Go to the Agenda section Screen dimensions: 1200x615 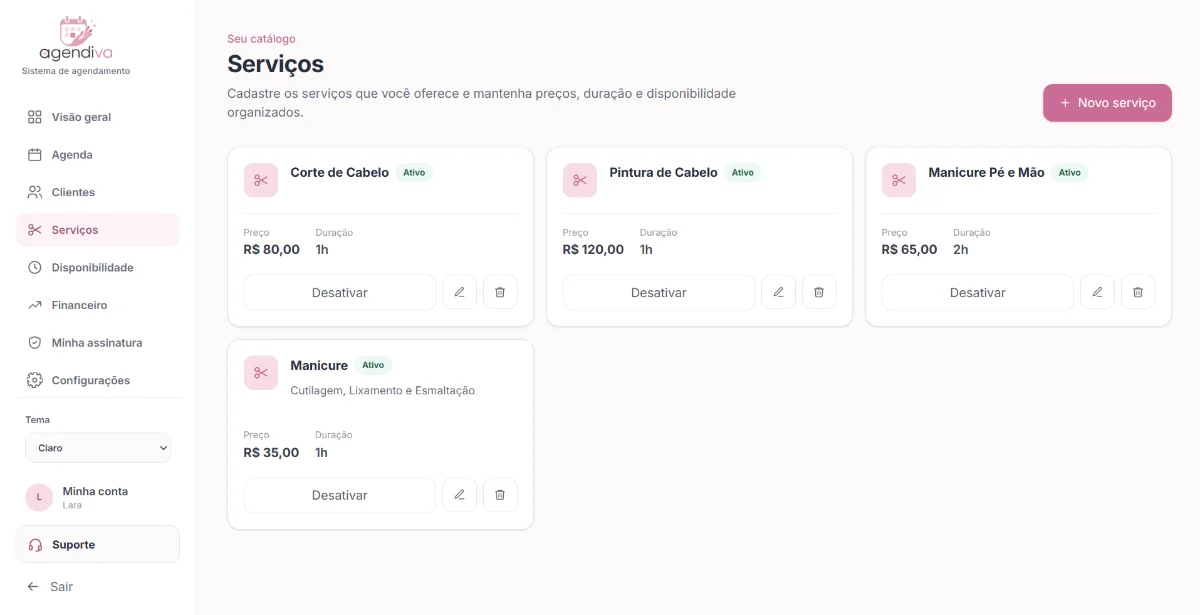click(98, 155)
